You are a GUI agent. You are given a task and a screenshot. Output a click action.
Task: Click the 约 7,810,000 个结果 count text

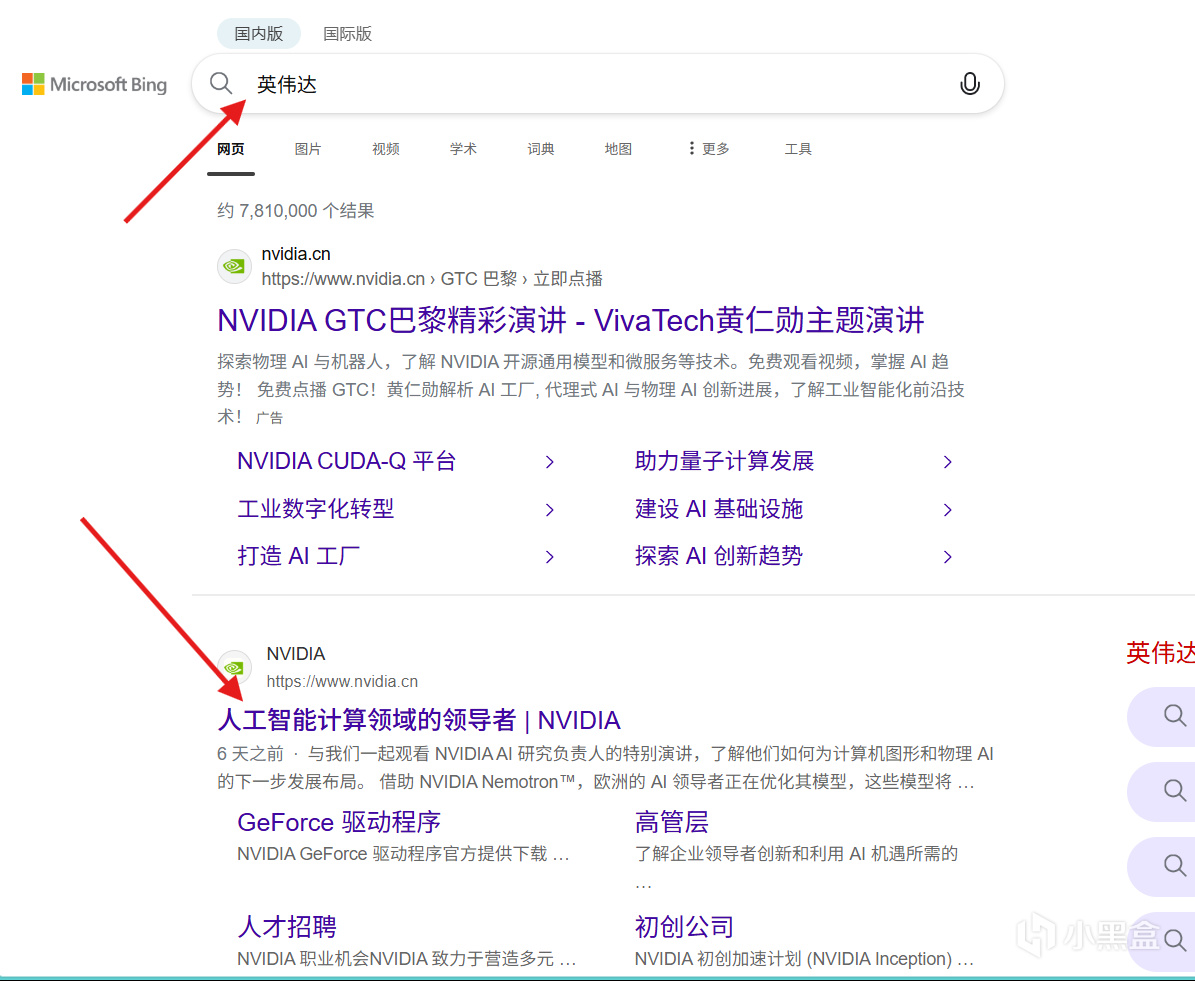(296, 211)
